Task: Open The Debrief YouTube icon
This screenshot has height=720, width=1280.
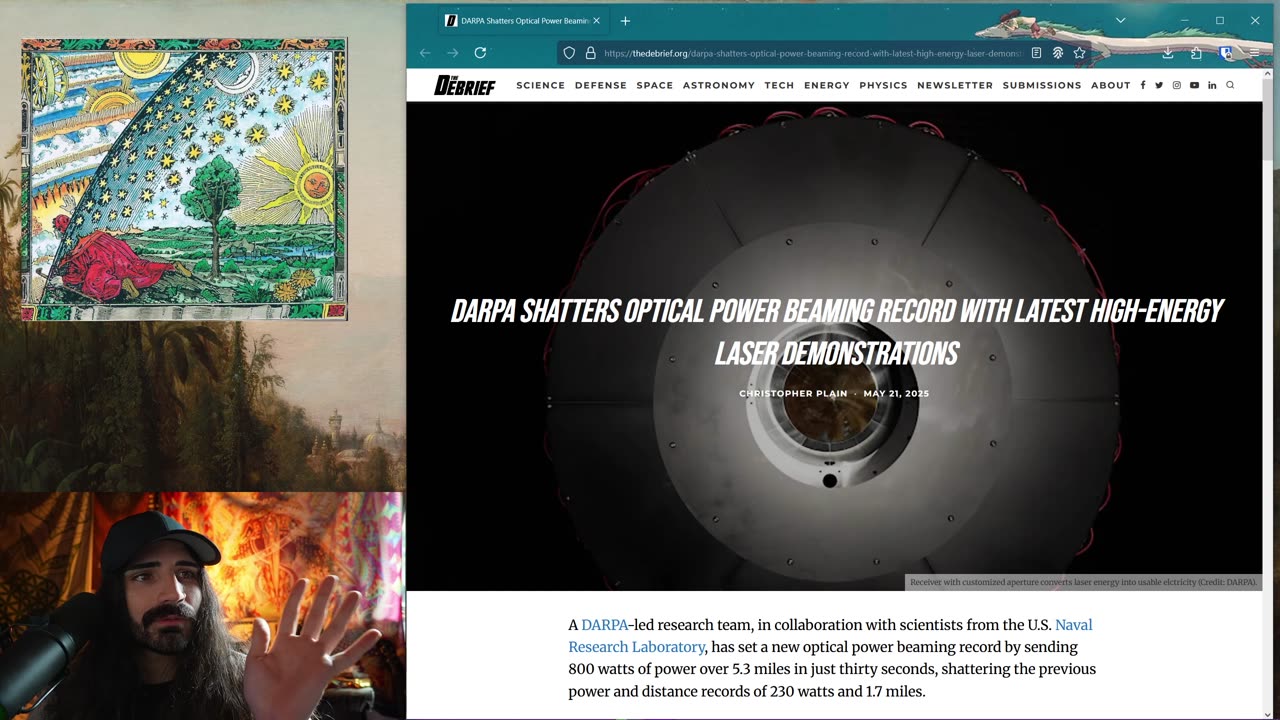Action: (1194, 85)
